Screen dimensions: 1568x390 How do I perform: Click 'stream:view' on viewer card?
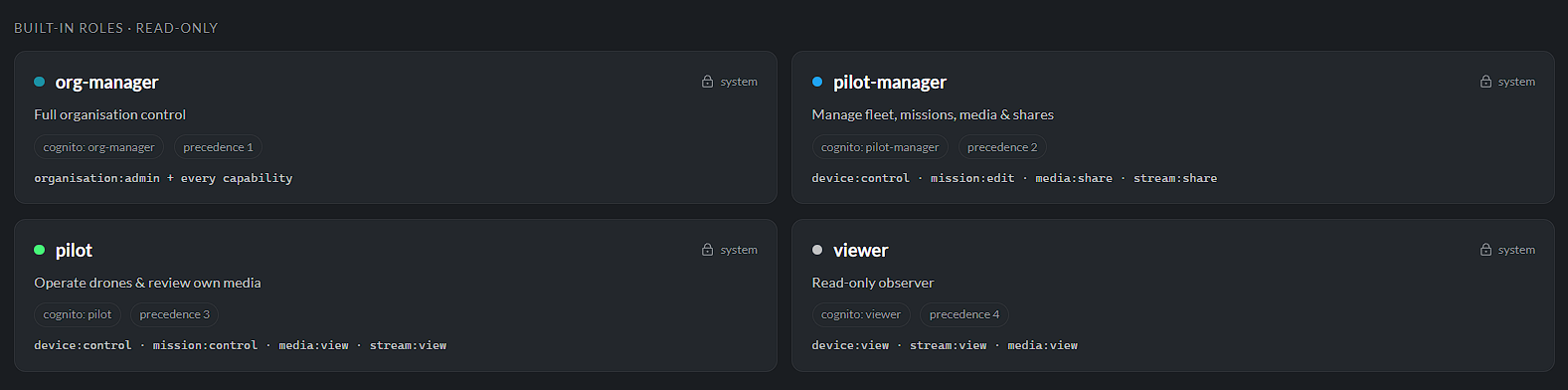(949, 345)
